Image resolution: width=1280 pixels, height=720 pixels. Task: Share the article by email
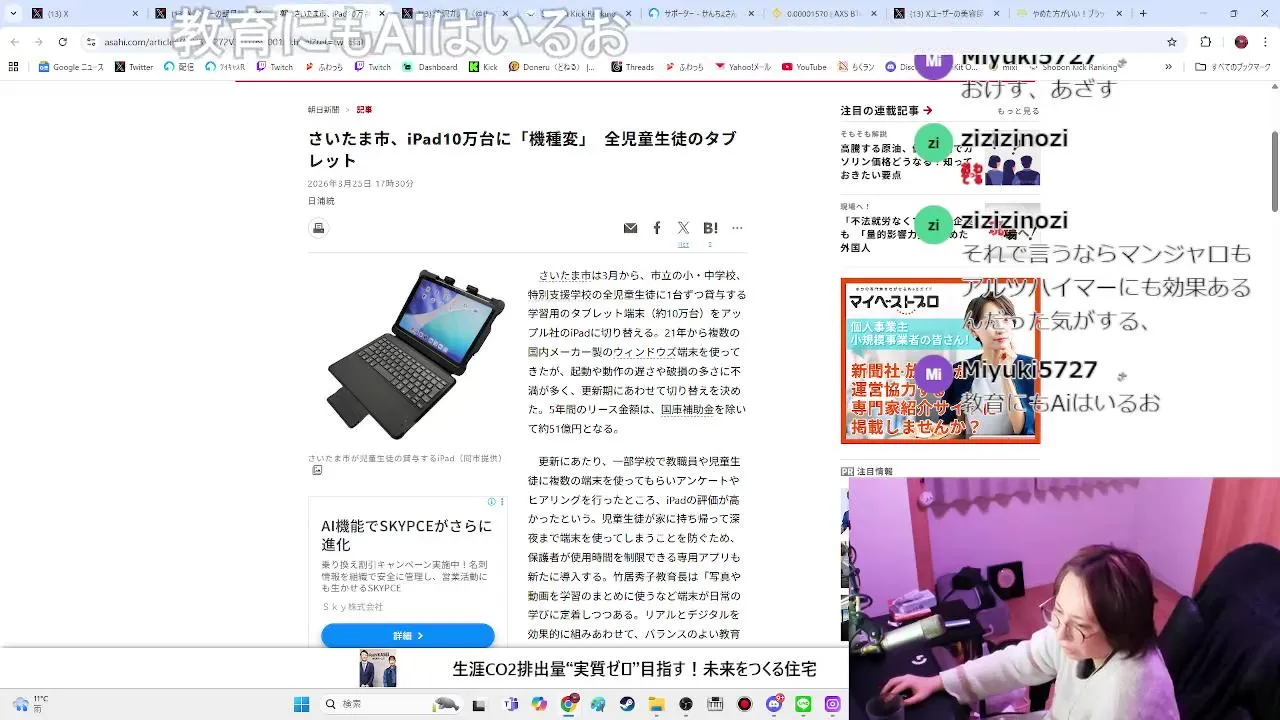click(630, 228)
